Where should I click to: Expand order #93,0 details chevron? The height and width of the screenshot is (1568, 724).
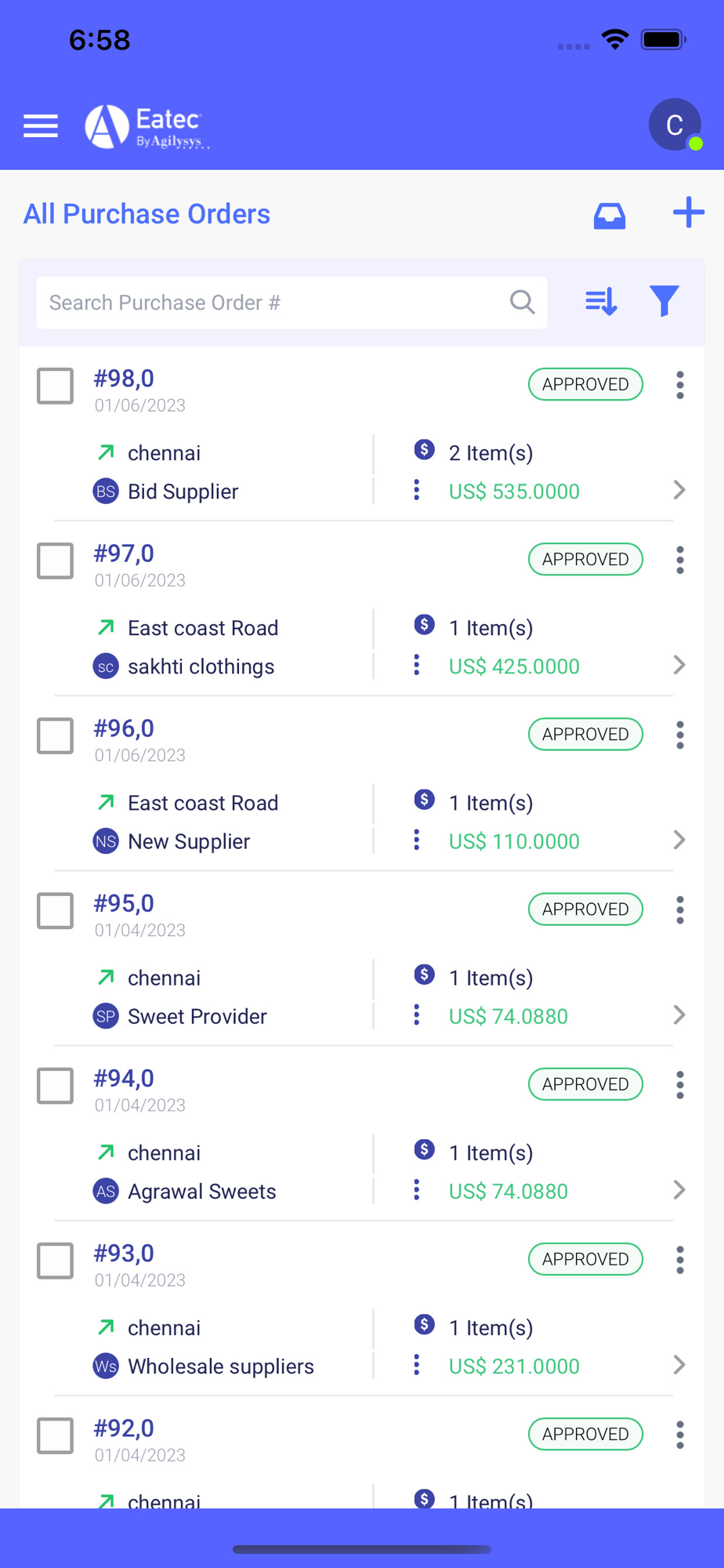click(x=679, y=1365)
